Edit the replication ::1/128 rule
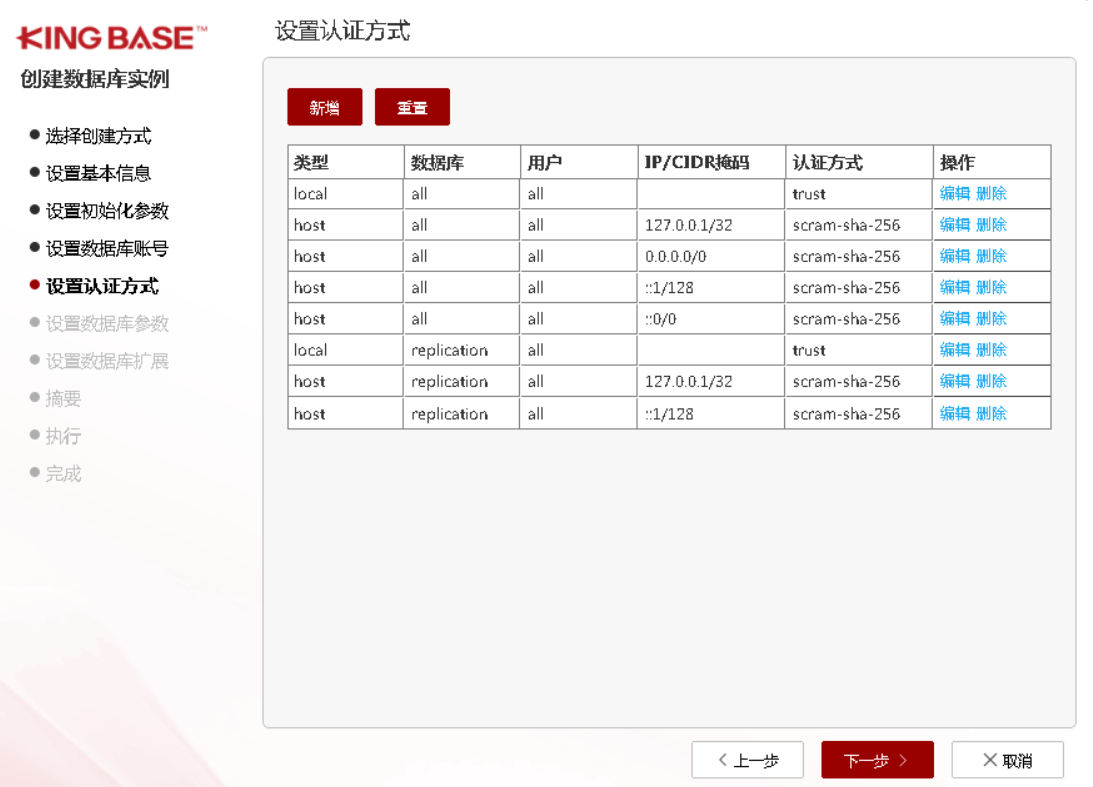This screenshot has height=787, width=1093. (954, 413)
